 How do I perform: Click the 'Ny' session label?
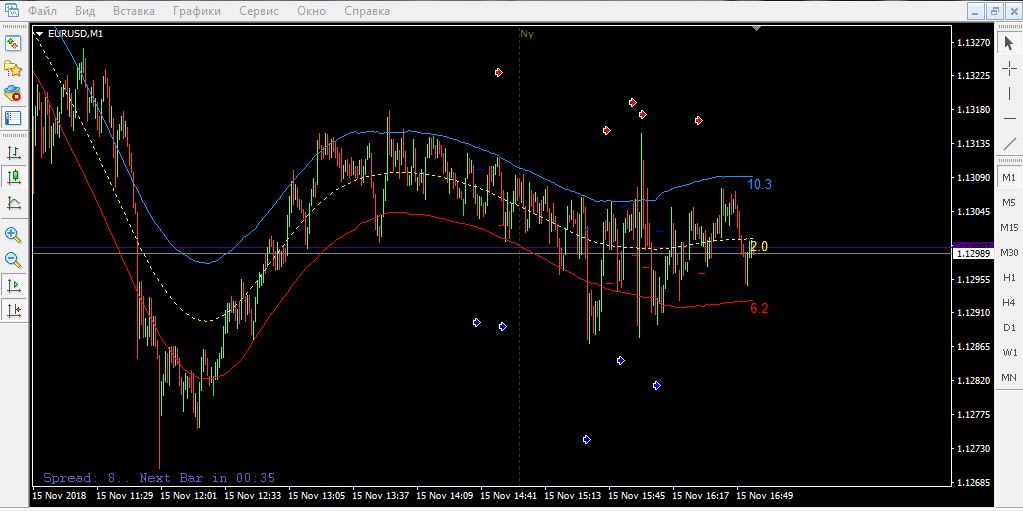click(527, 34)
